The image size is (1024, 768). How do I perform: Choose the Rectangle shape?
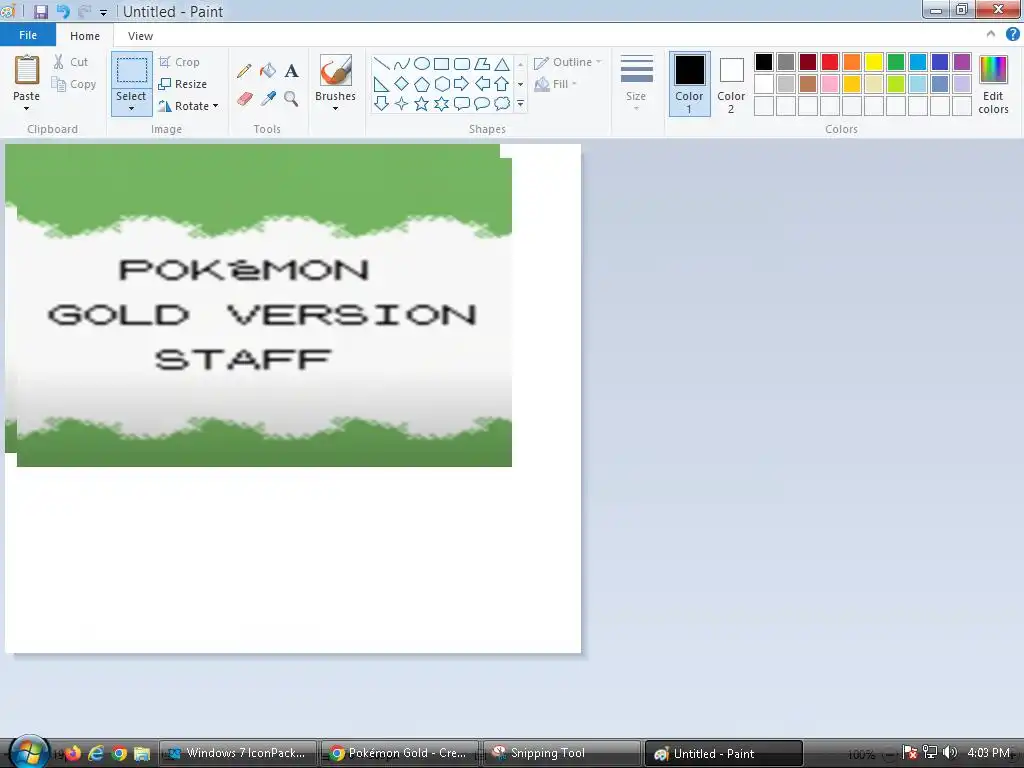(x=441, y=64)
